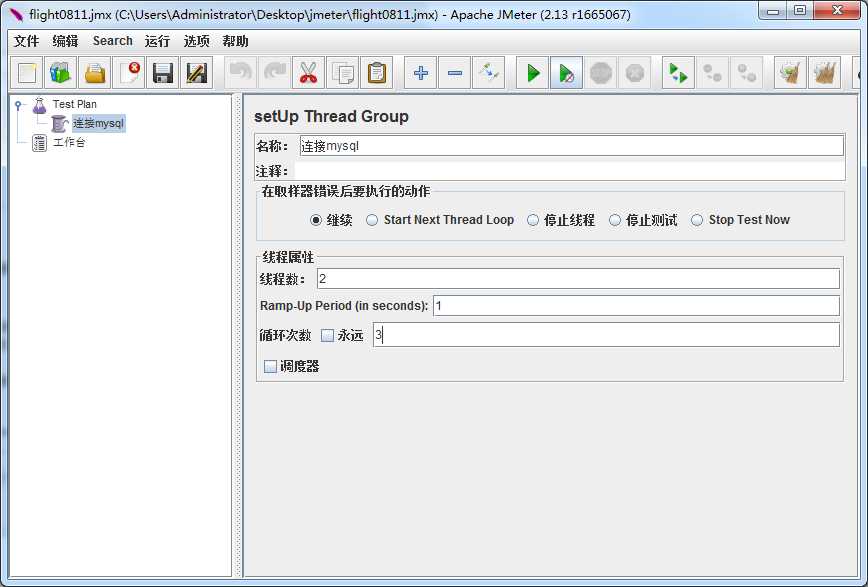The width and height of the screenshot is (868, 587).
Task: Minimize the JMeter window
Action: click(773, 11)
